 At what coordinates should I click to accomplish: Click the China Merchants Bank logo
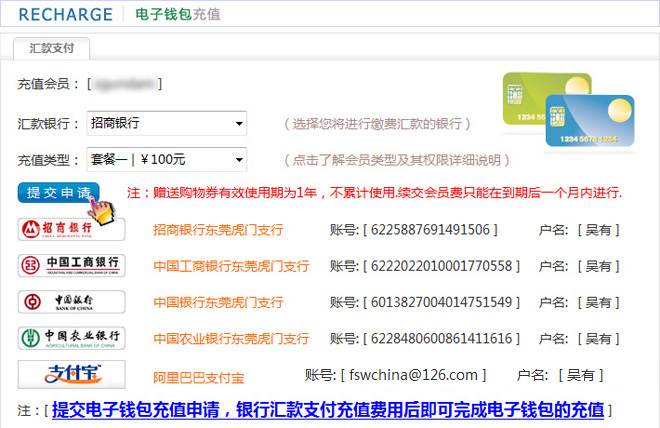pos(72,229)
